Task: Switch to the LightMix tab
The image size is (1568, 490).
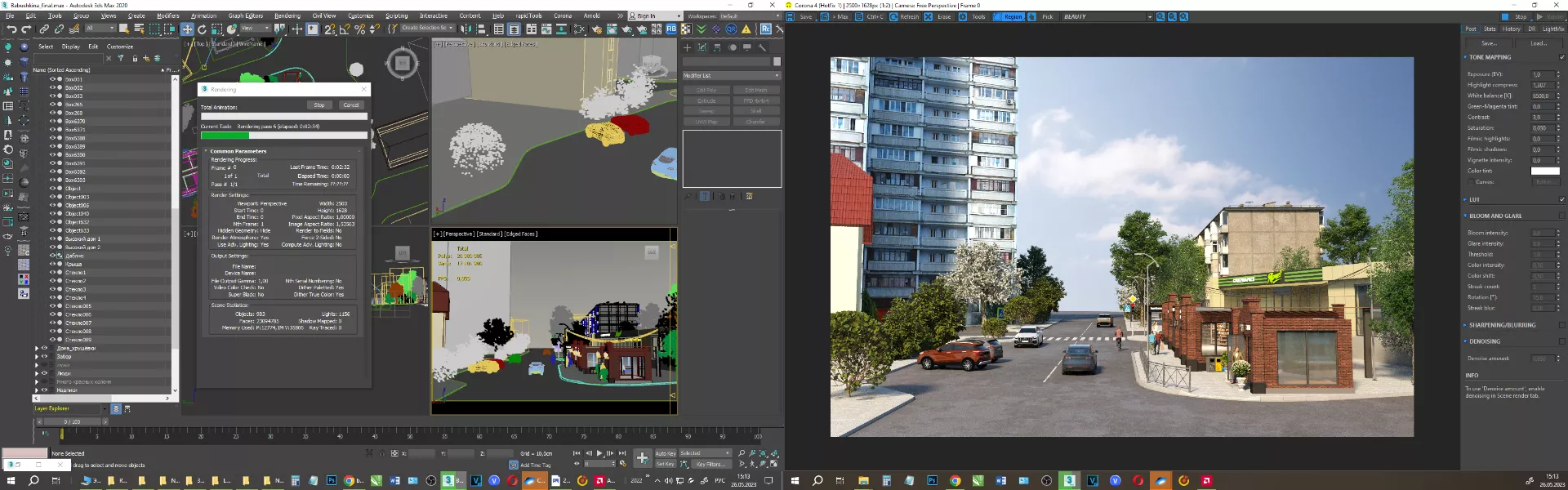Action: (x=1553, y=29)
